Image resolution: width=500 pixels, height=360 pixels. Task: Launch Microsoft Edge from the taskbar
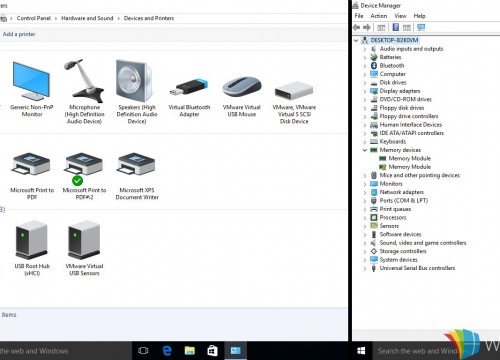[167, 351]
